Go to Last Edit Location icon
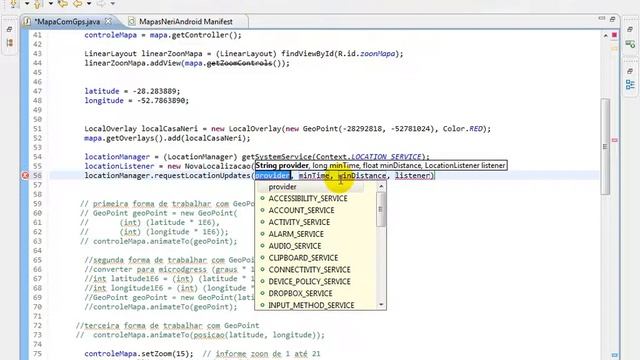 (x=62, y=4)
